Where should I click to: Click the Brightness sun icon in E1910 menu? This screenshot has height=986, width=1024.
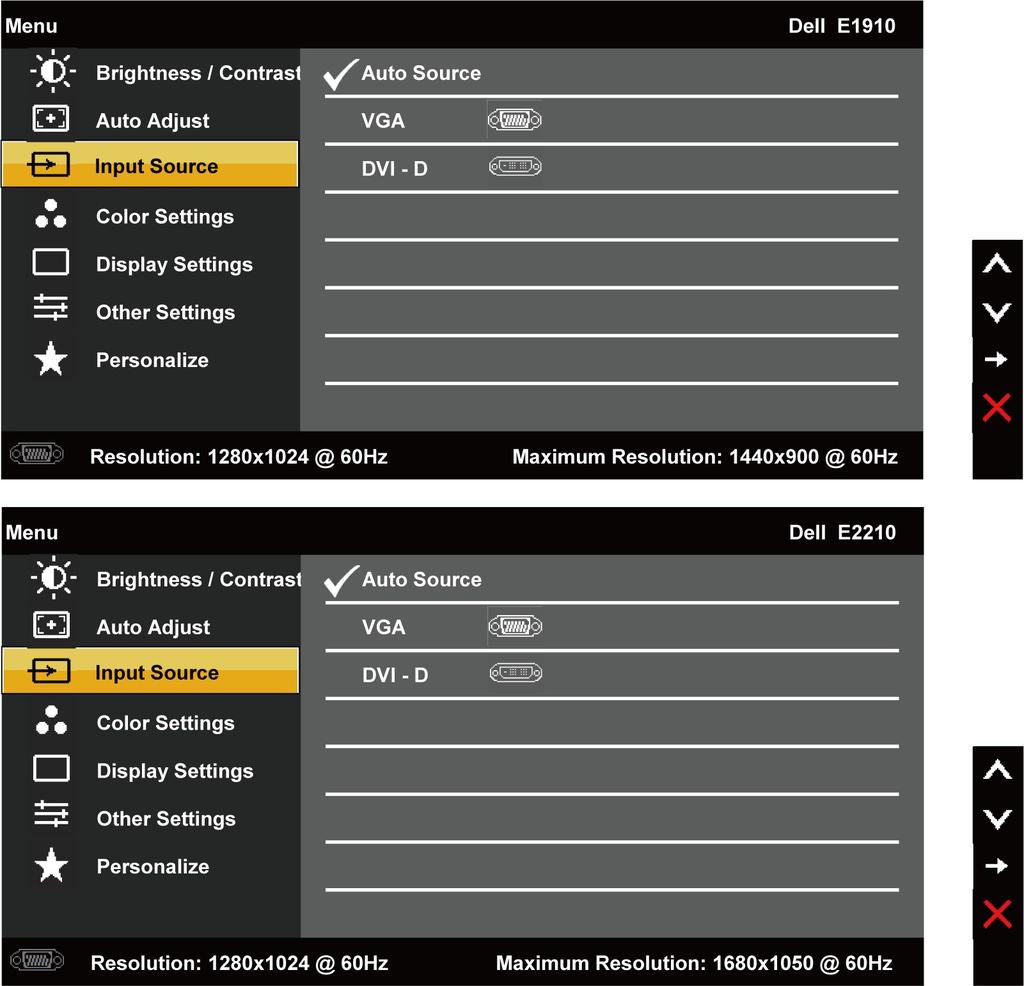[x=52, y=71]
